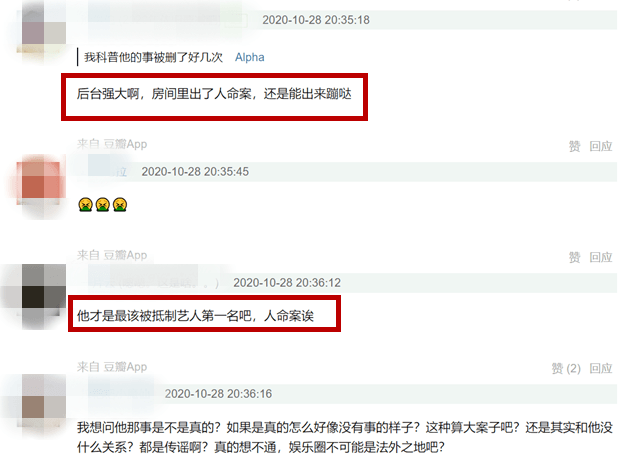Reply to the 20:36:12 comment
Screen dimensions: 640x468
tap(600, 368)
